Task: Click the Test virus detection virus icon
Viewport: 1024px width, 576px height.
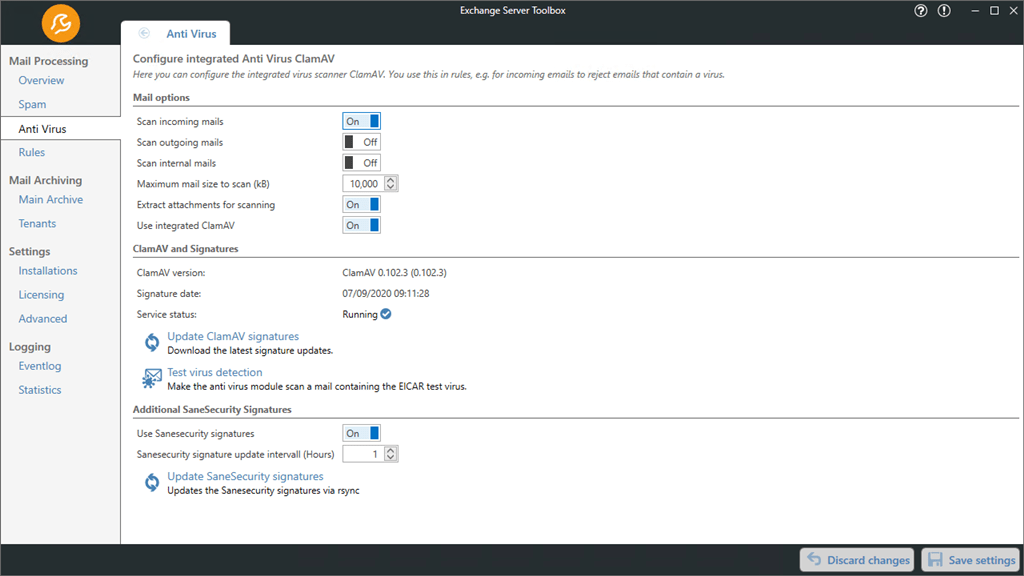Action: (x=152, y=378)
